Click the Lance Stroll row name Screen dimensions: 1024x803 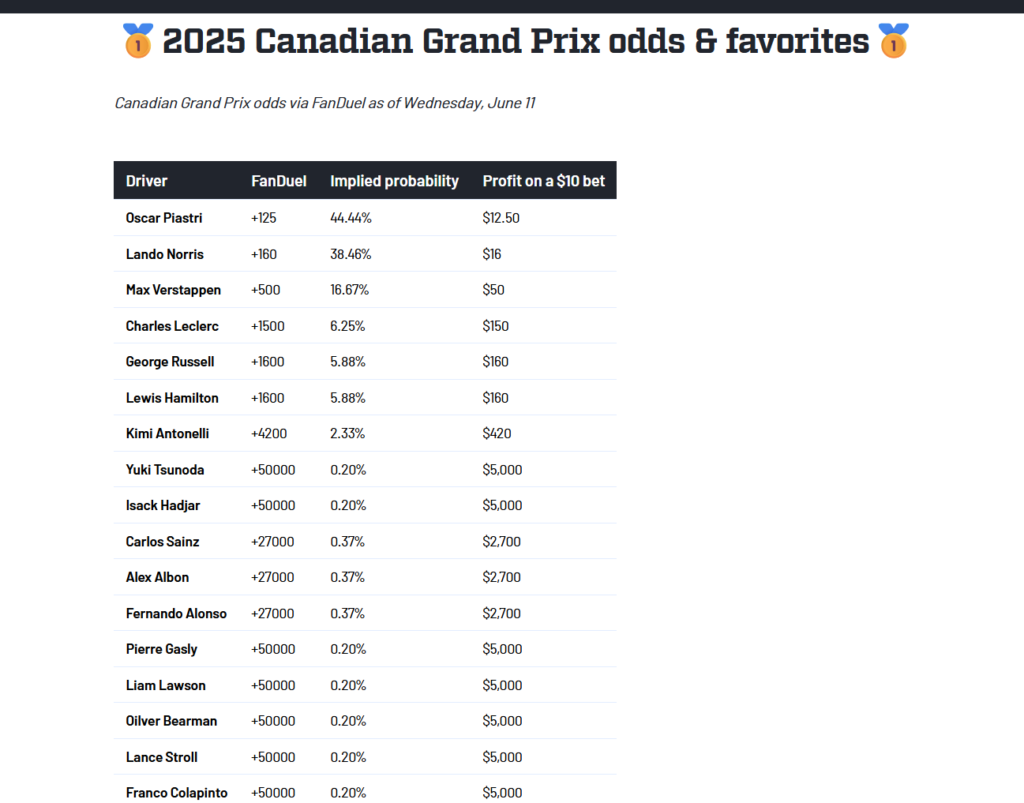162,757
